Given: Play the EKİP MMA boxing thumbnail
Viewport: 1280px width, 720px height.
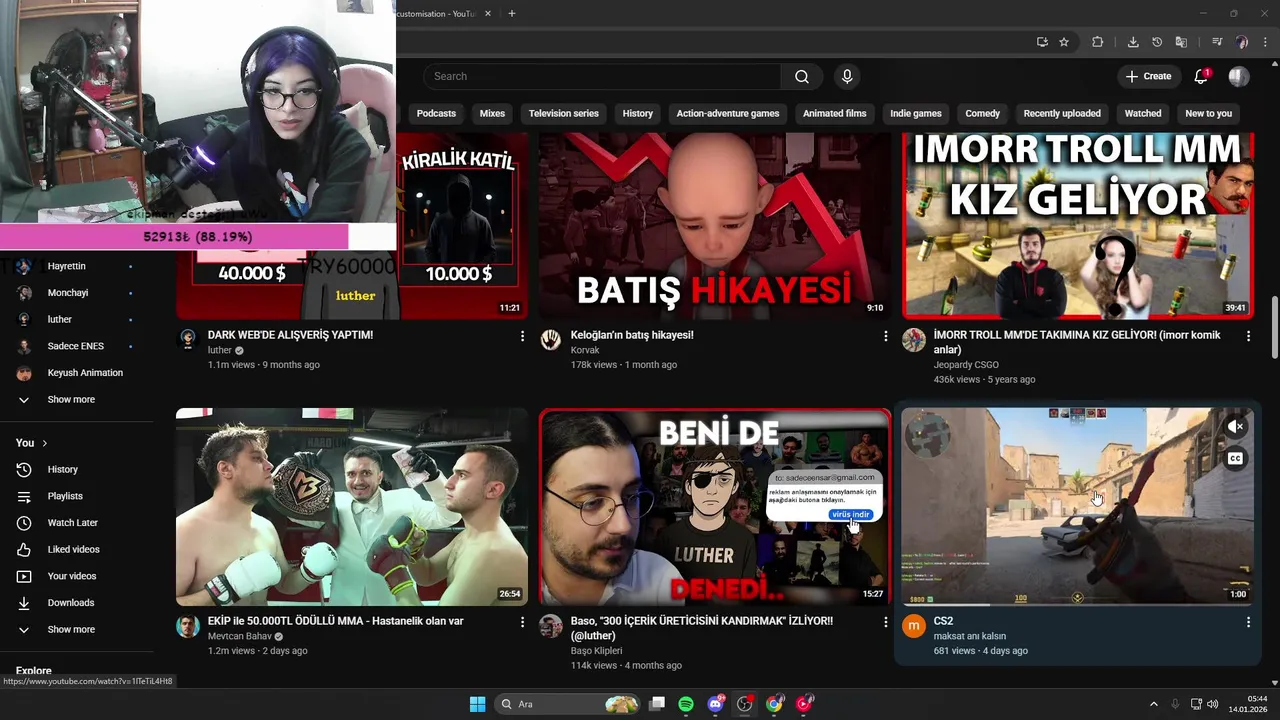Looking at the screenshot, I should click(x=352, y=507).
